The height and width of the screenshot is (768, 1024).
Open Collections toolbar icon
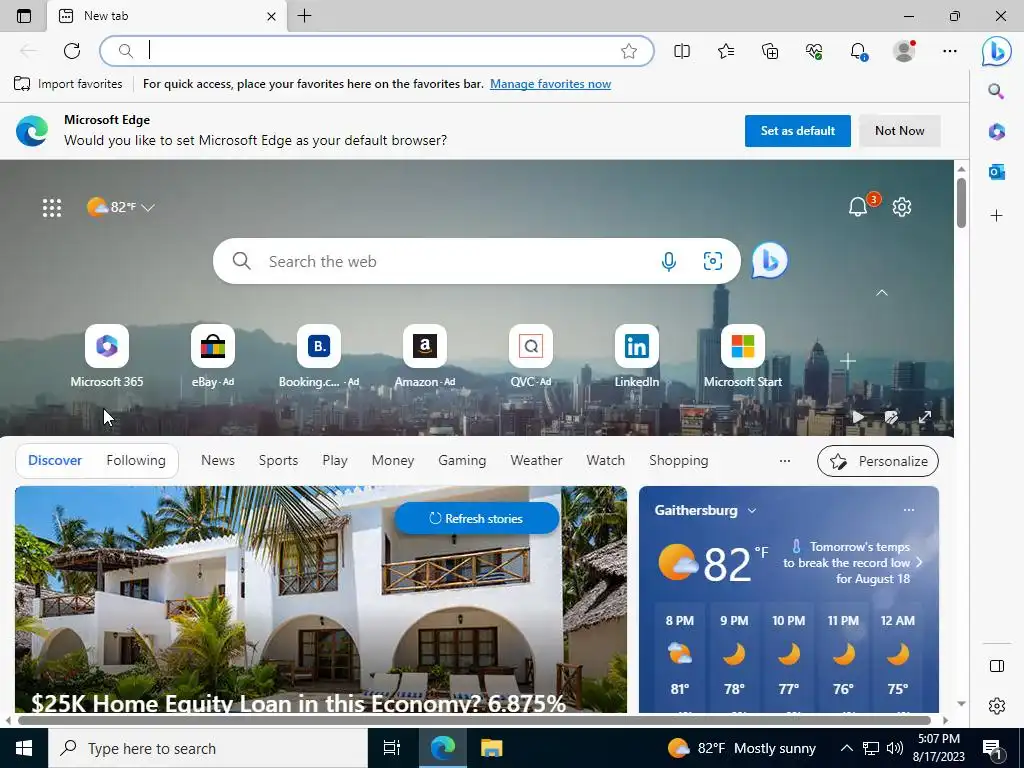pos(770,51)
